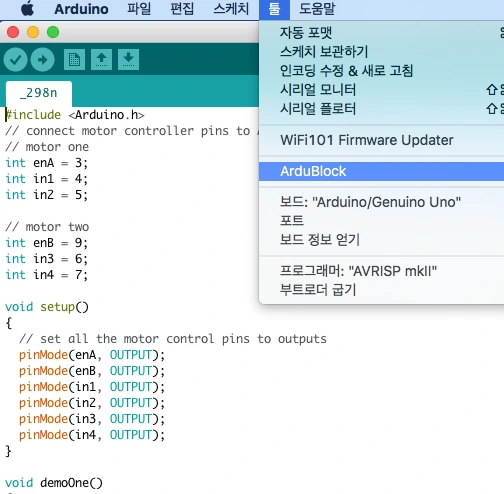This screenshot has height=494, width=504.
Task: Open the 도움말 menu
Action: coord(317,9)
